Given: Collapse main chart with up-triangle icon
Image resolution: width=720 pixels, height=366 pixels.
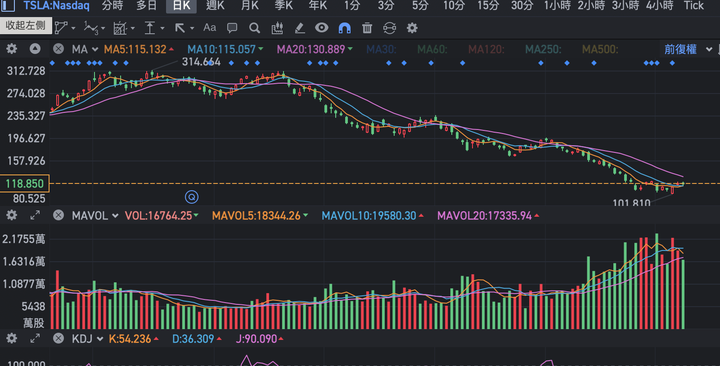Looking at the screenshot, I should (x=35, y=49).
